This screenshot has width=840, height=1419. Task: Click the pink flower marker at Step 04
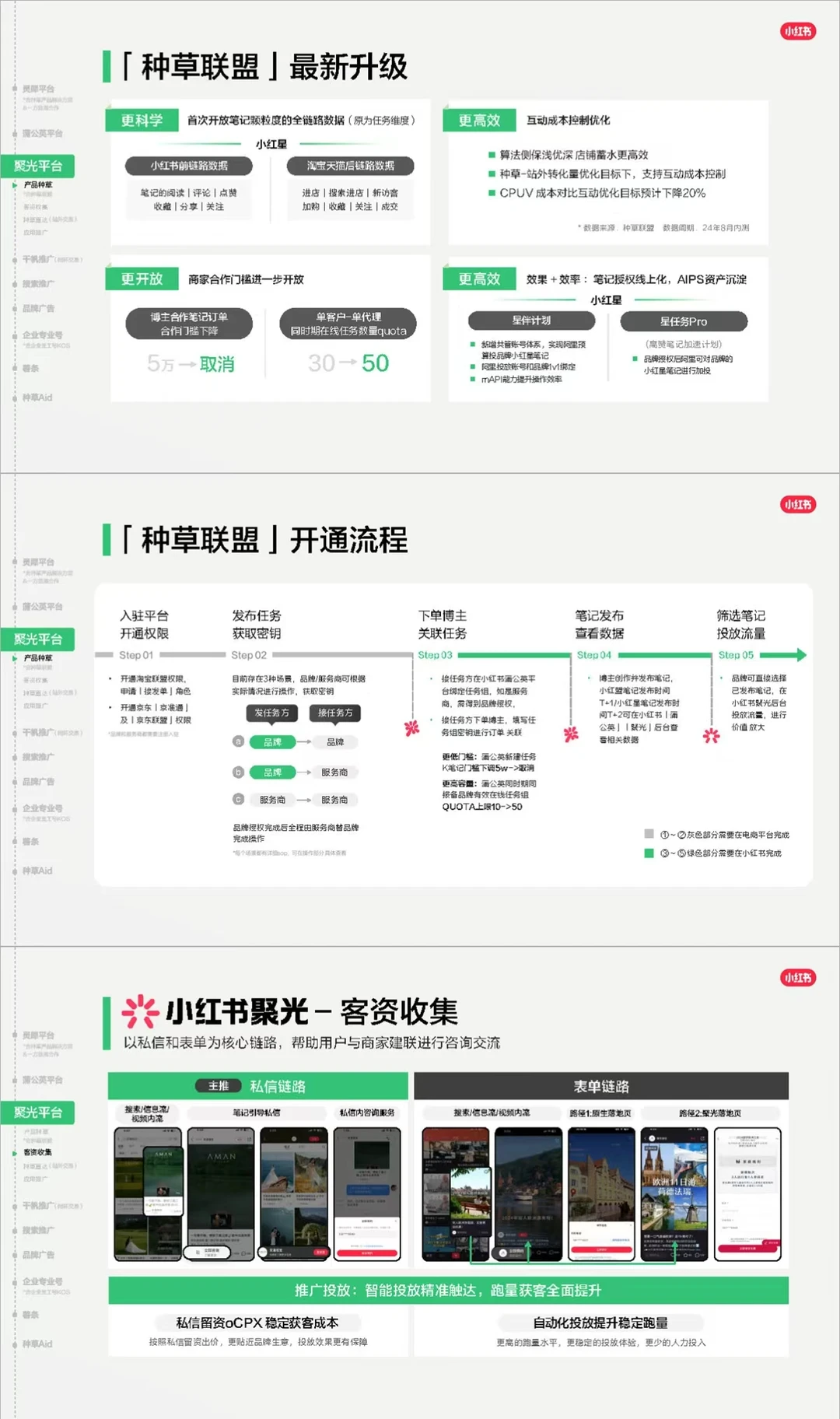(x=571, y=734)
